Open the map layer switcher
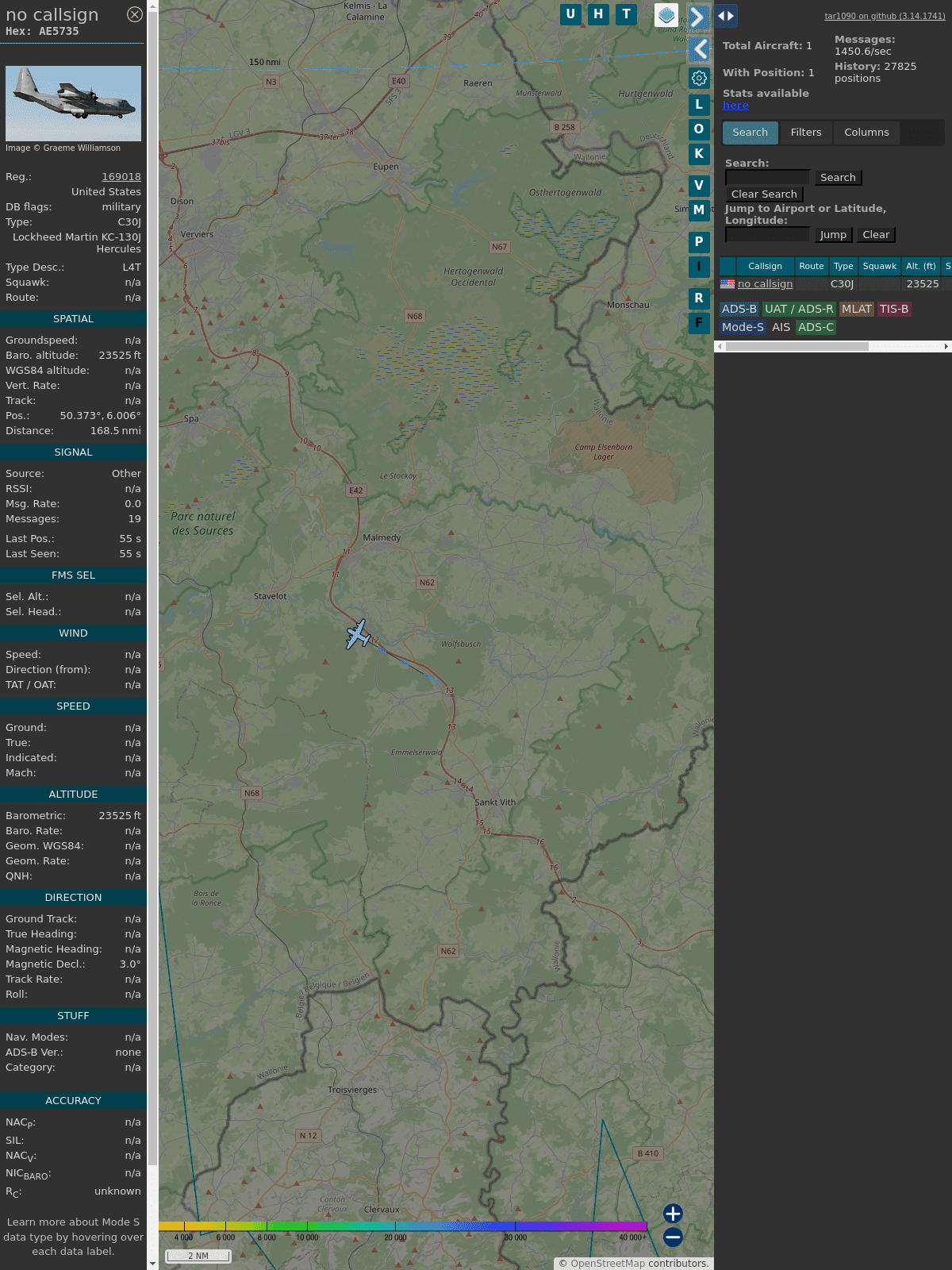952x1270 pixels. (666, 15)
